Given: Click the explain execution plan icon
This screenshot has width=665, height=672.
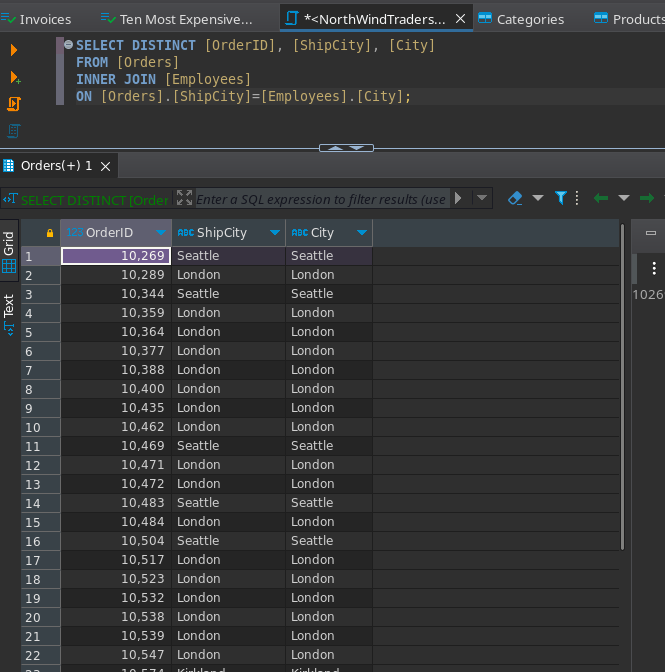Looking at the screenshot, I should click(14, 131).
